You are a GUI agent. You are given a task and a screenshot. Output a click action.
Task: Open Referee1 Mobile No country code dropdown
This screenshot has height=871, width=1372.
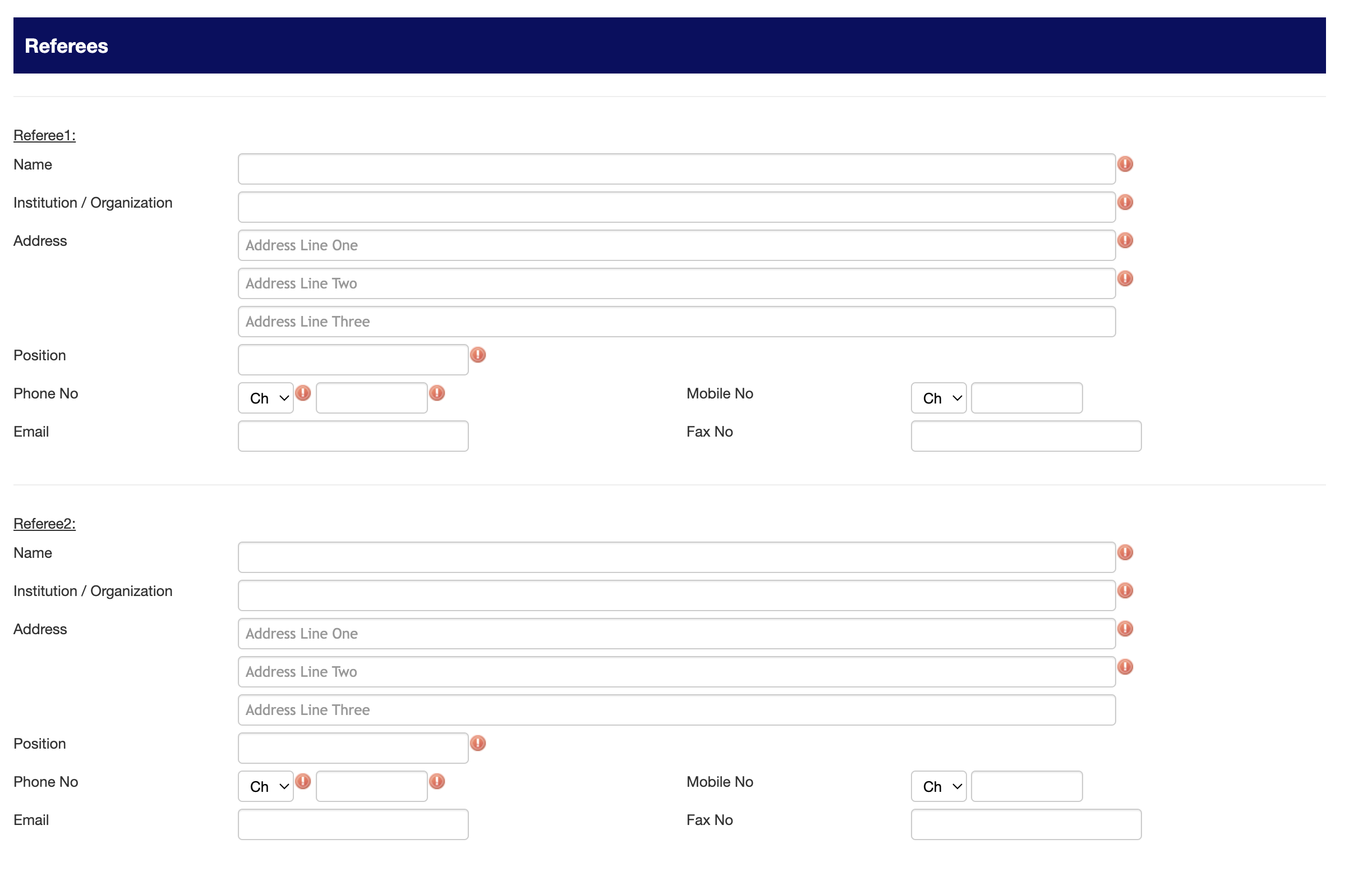[938, 398]
